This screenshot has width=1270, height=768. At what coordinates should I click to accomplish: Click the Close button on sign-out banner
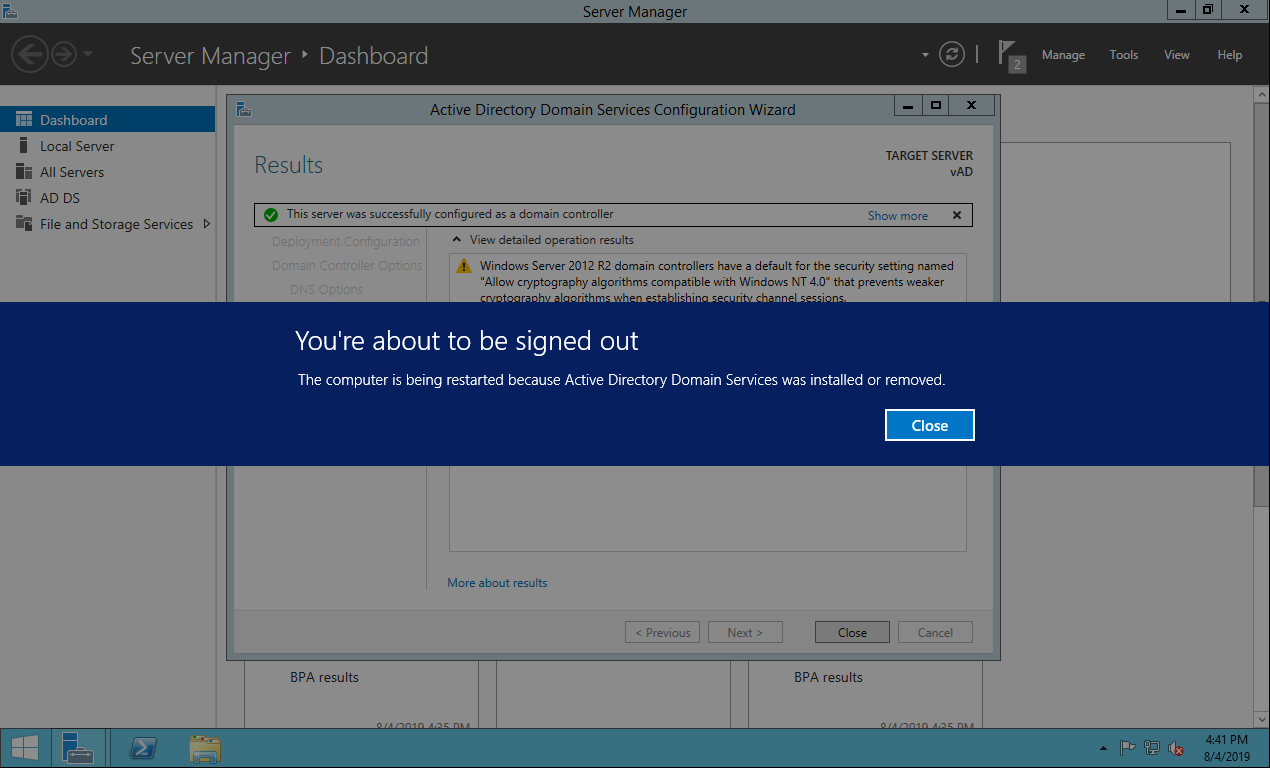click(929, 425)
